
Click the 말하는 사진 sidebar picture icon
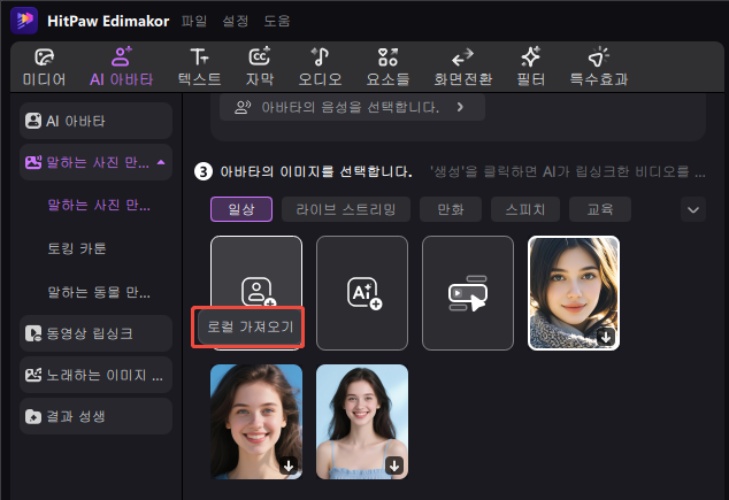(33, 162)
